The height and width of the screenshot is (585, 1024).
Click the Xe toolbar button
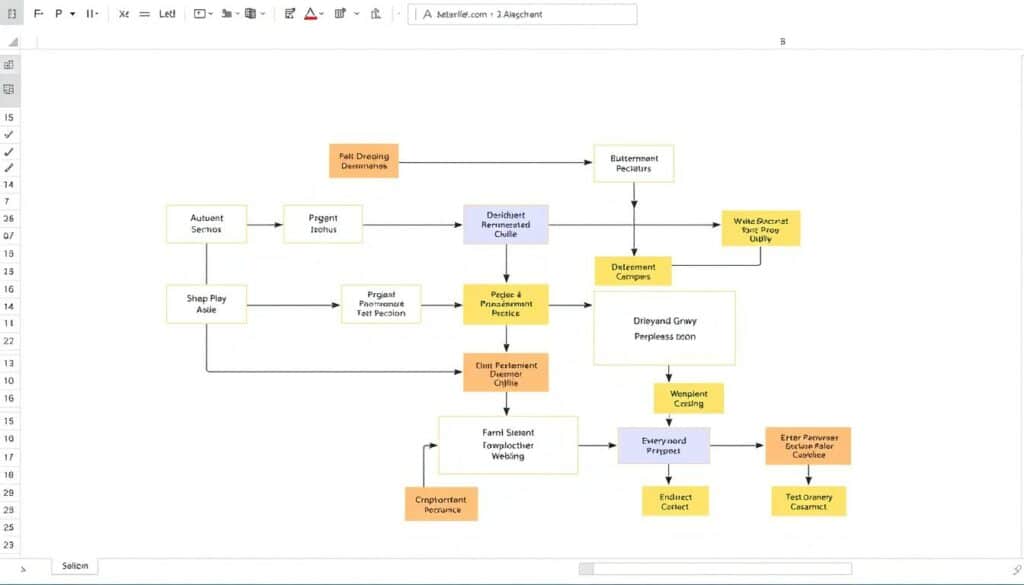123,13
